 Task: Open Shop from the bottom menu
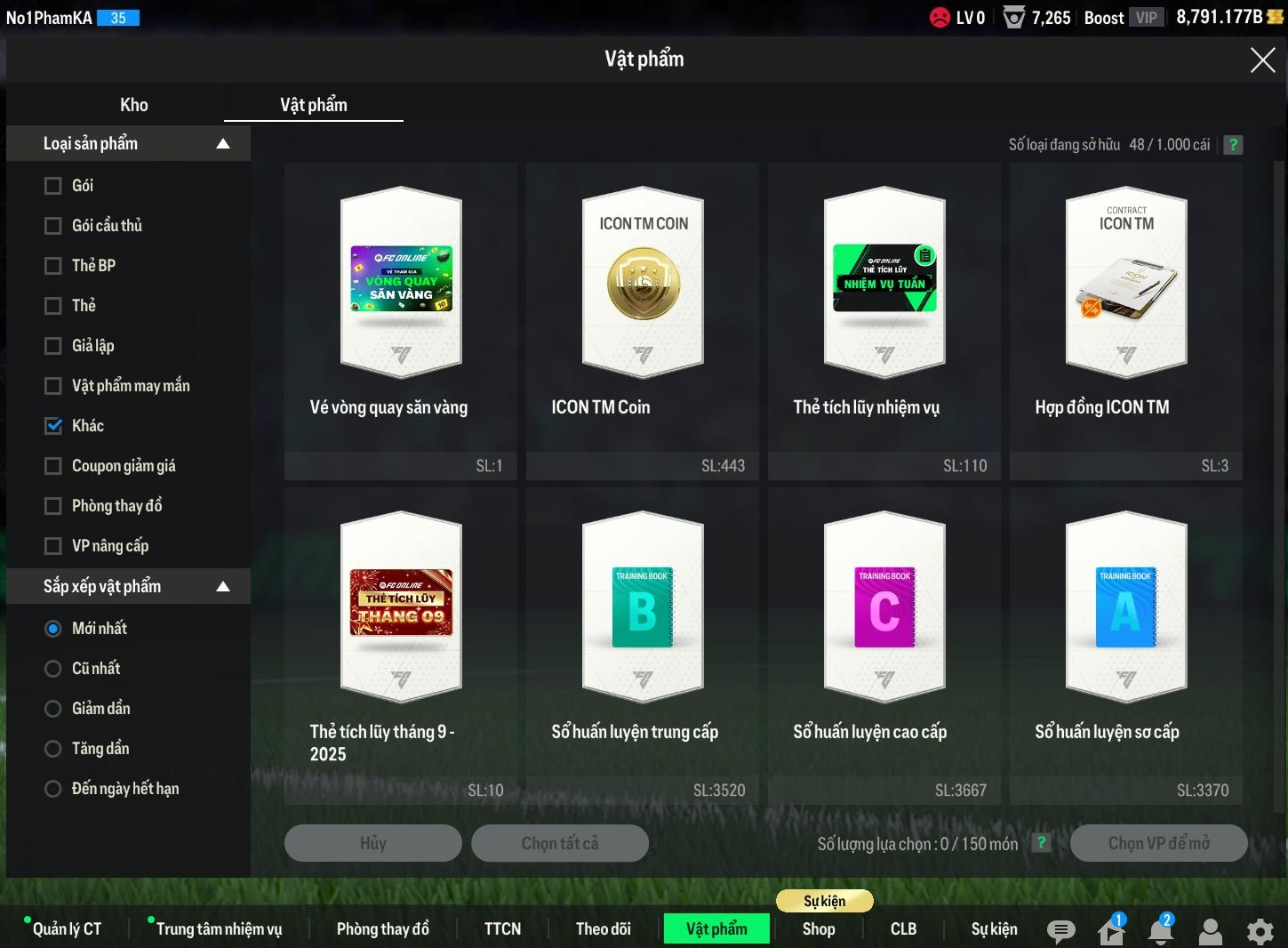click(x=819, y=928)
